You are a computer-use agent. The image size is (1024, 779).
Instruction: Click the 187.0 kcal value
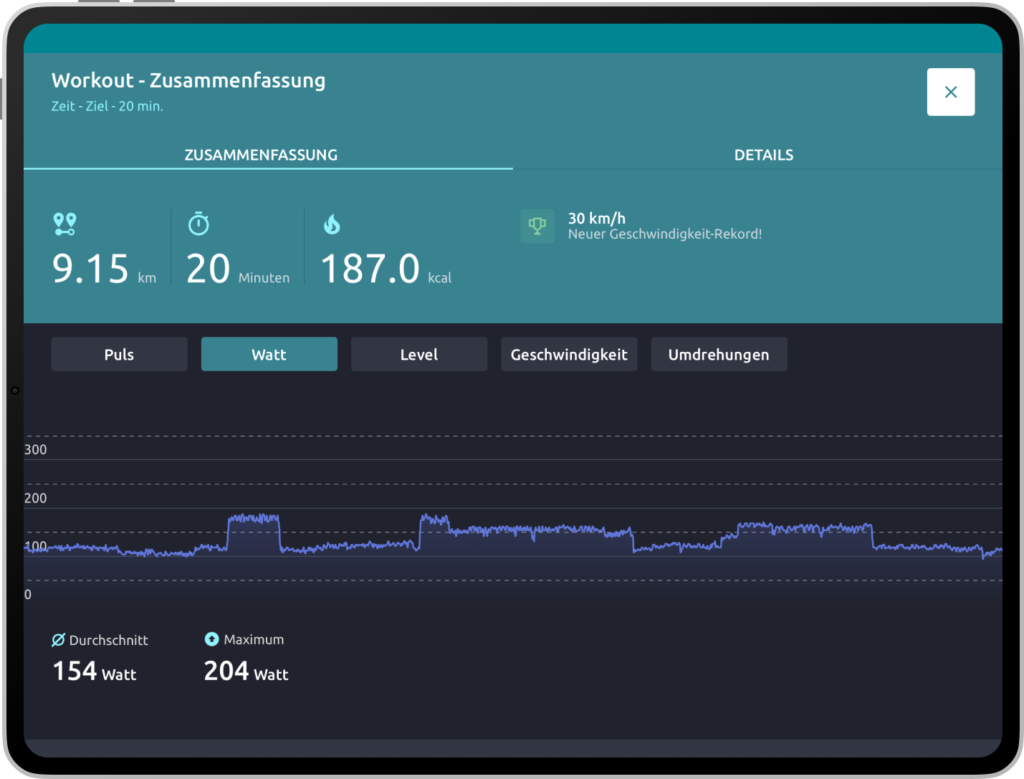tap(385, 268)
